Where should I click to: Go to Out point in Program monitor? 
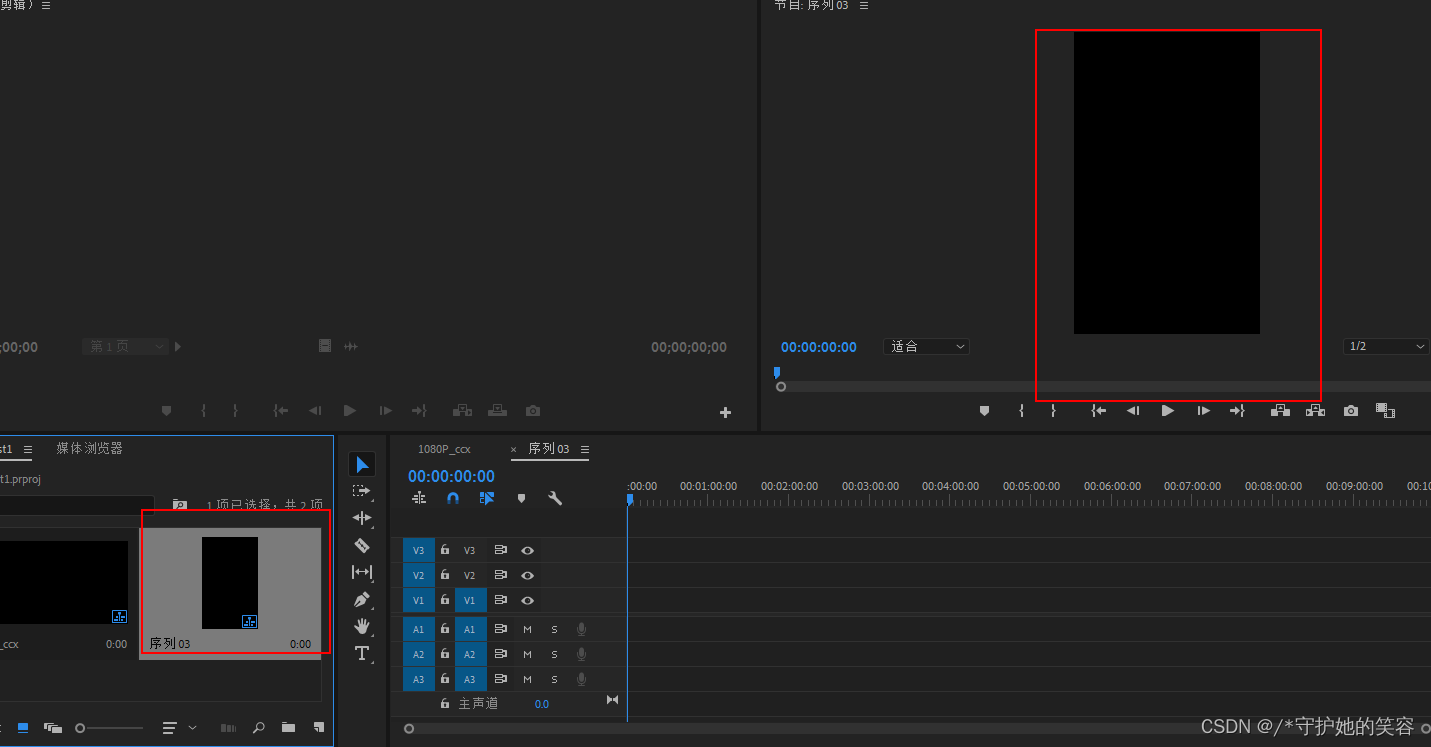(x=1238, y=410)
